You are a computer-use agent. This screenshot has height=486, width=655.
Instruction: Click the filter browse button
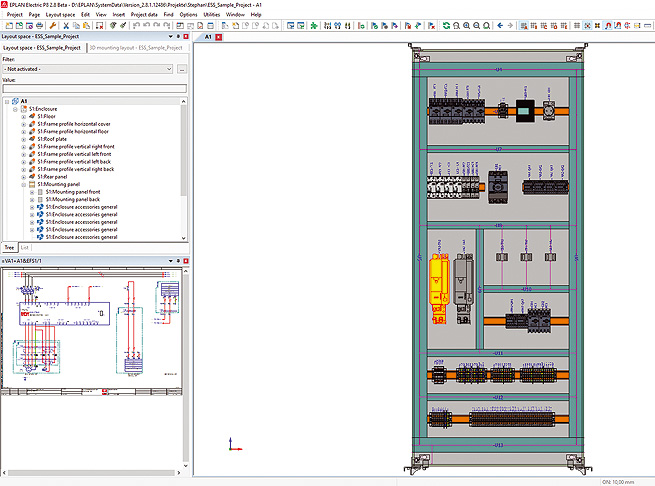181,69
